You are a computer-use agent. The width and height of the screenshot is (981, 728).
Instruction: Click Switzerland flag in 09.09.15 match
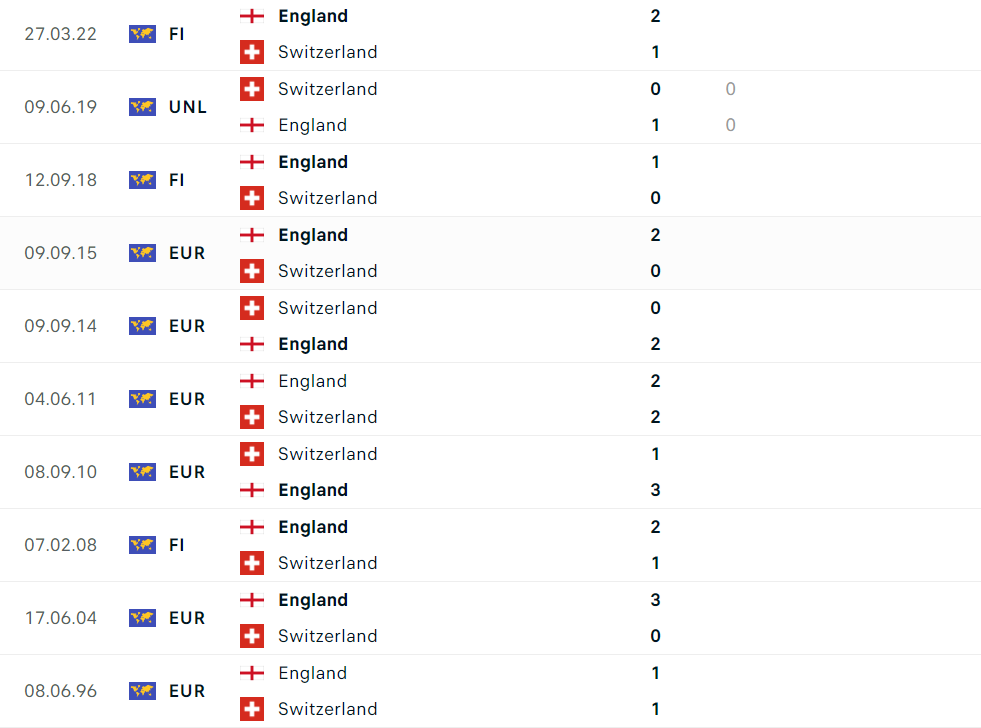coord(252,271)
